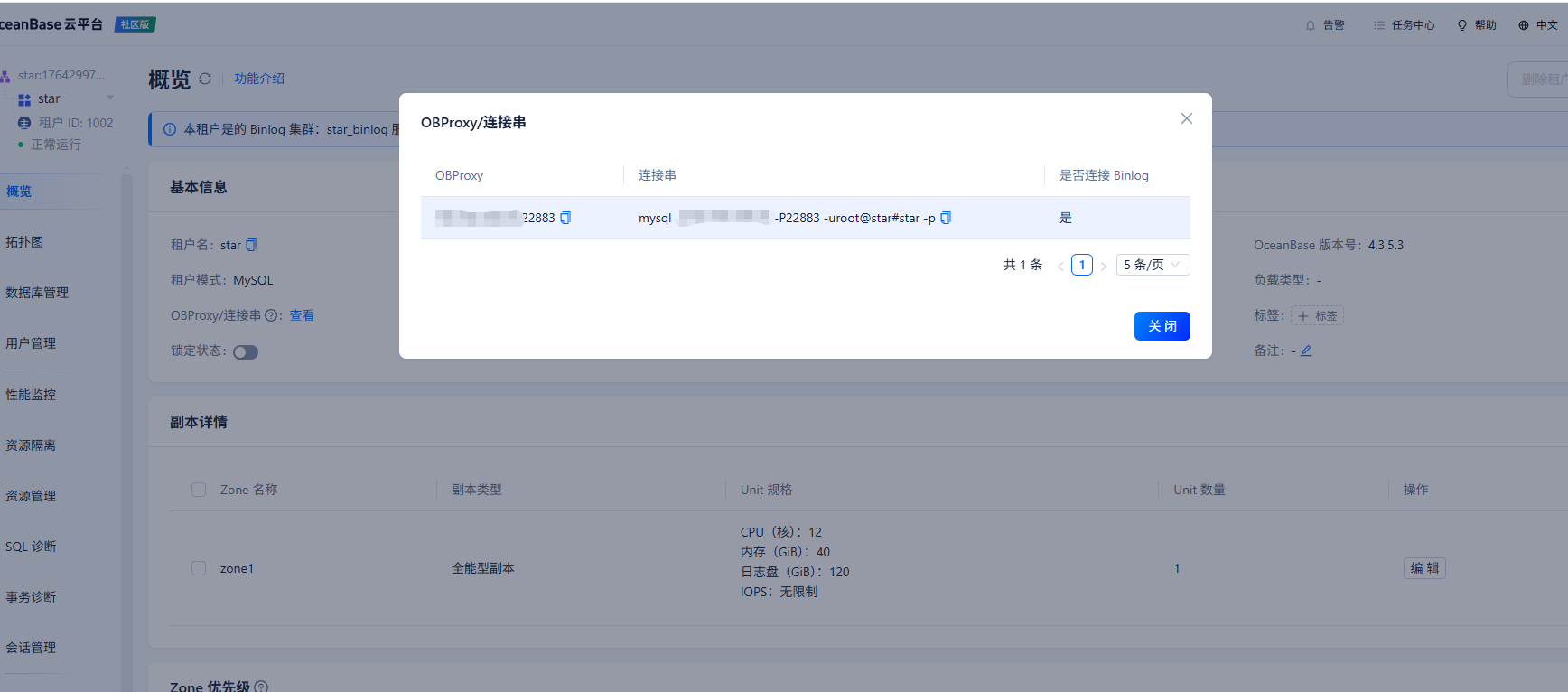Open the 5 条/页 page size dropdown
Image resolution: width=1568 pixels, height=692 pixels.
coord(1153,265)
